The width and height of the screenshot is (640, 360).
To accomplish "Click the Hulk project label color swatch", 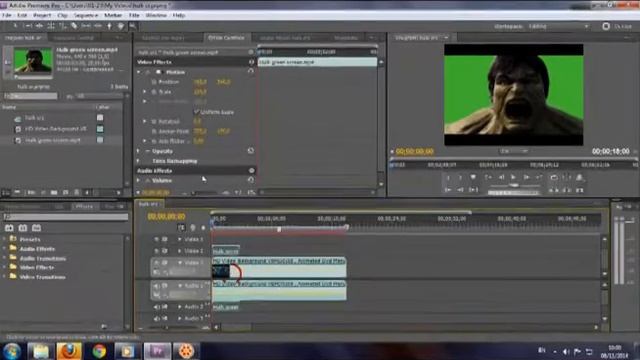I will [100, 118].
